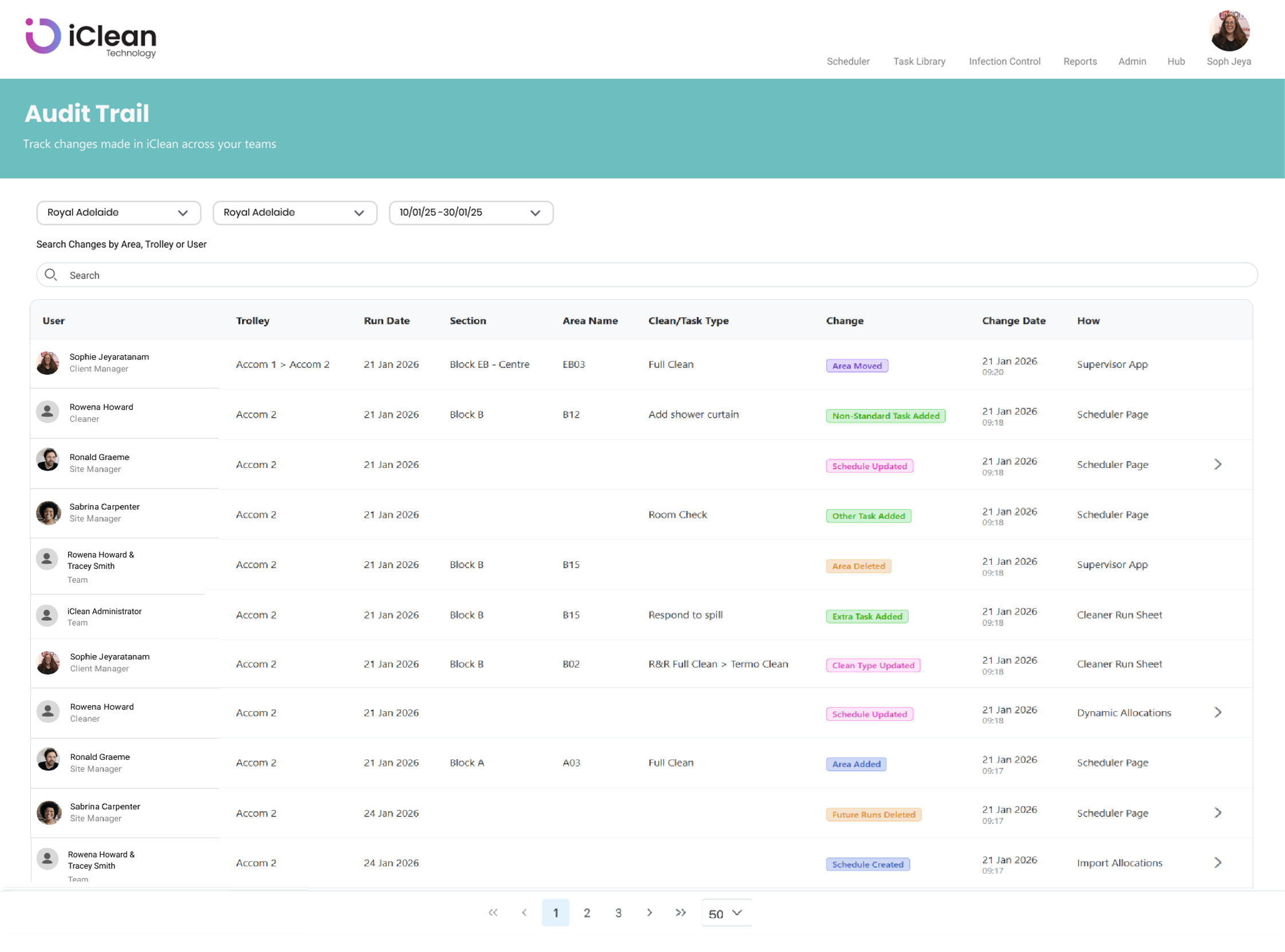1285x952 pixels.
Task: Click the next page arrow
Action: pyautogui.click(x=649, y=913)
